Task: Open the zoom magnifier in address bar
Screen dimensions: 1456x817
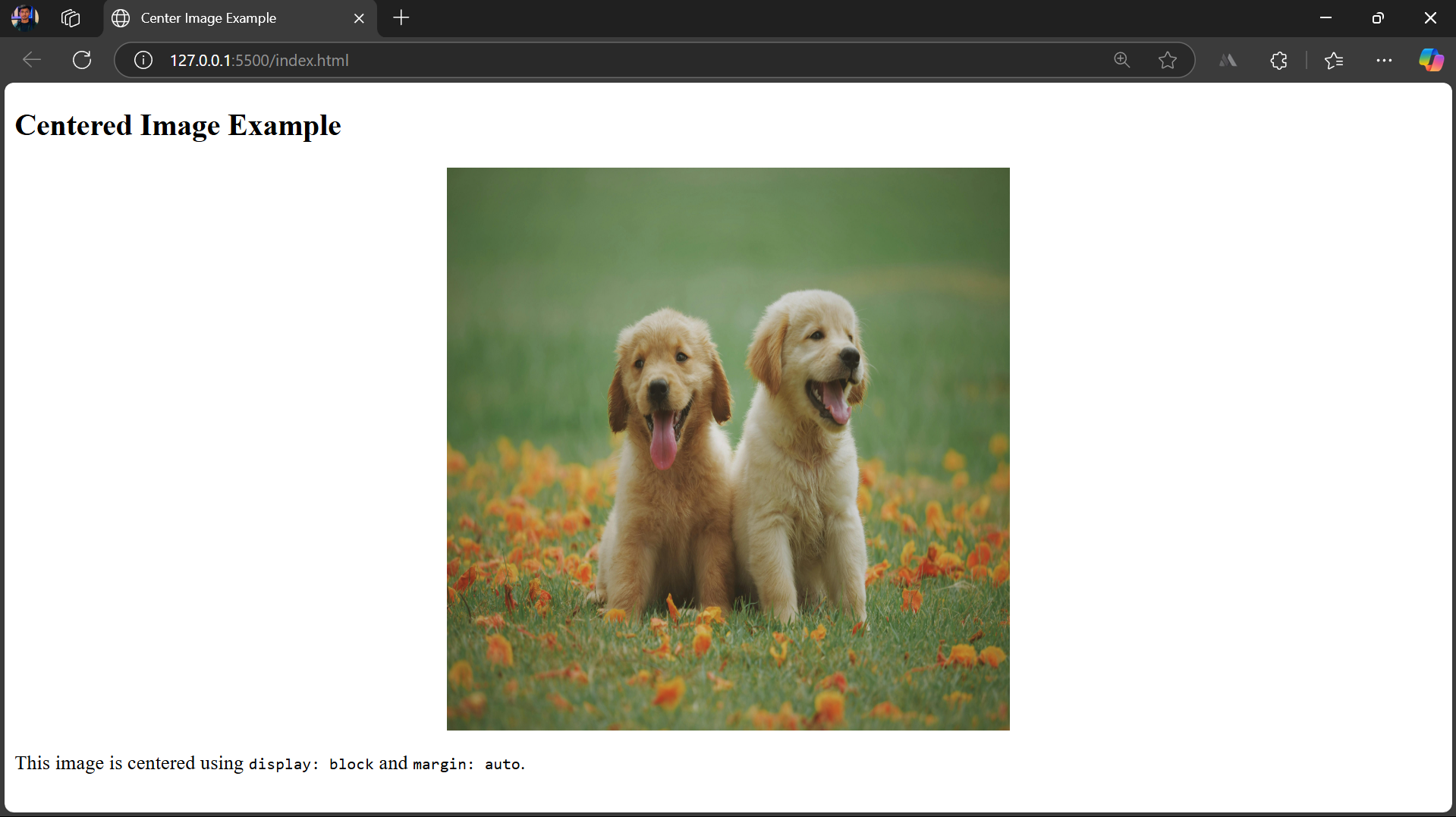Action: click(x=1121, y=60)
